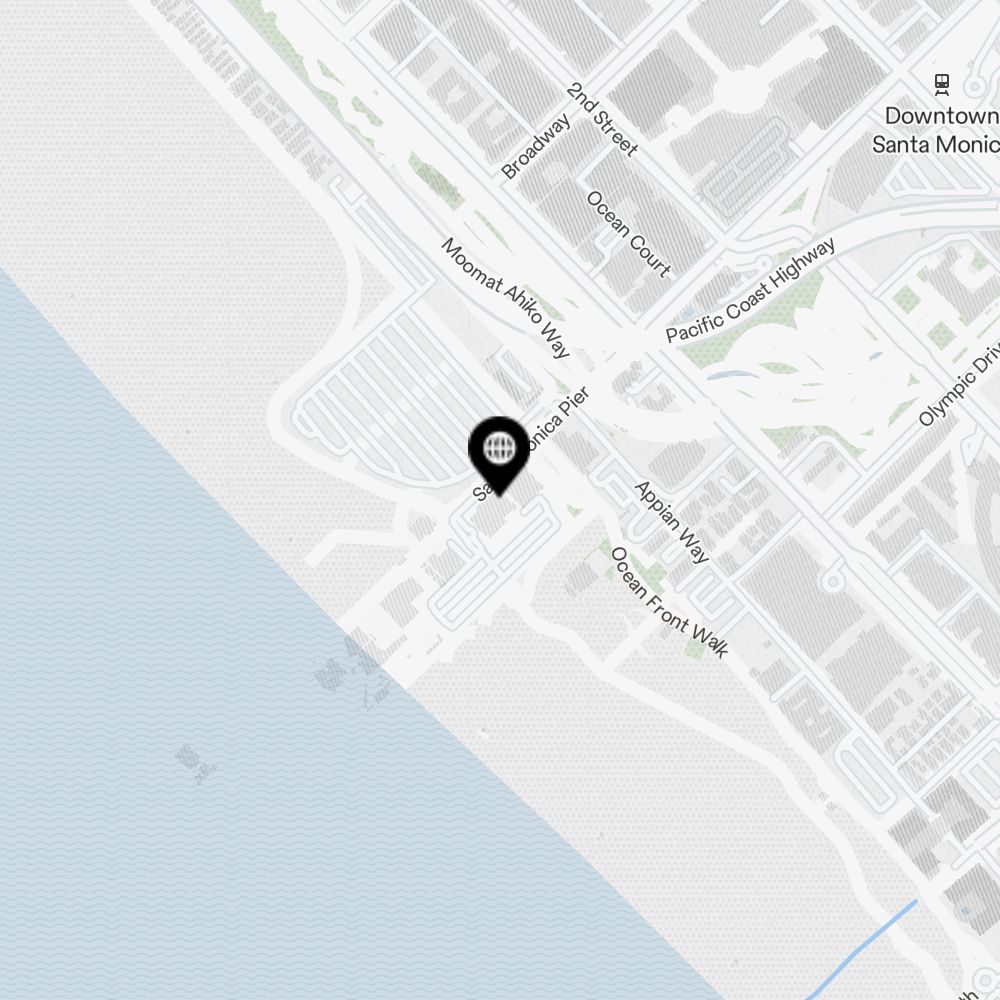Click the Santa Monica Pier label

click(x=533, y=443)
